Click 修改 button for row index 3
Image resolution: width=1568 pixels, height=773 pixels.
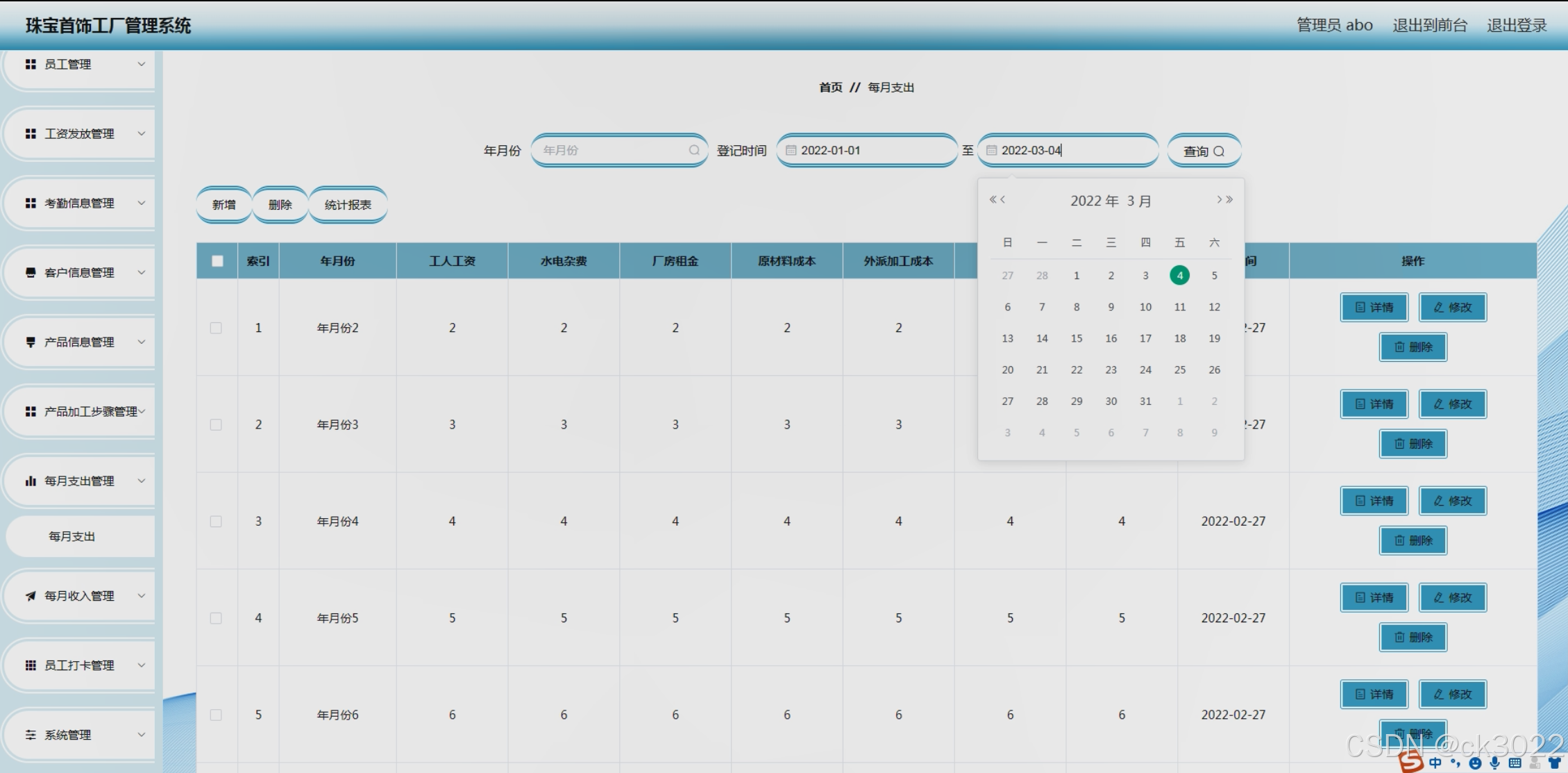point(1452,501)
